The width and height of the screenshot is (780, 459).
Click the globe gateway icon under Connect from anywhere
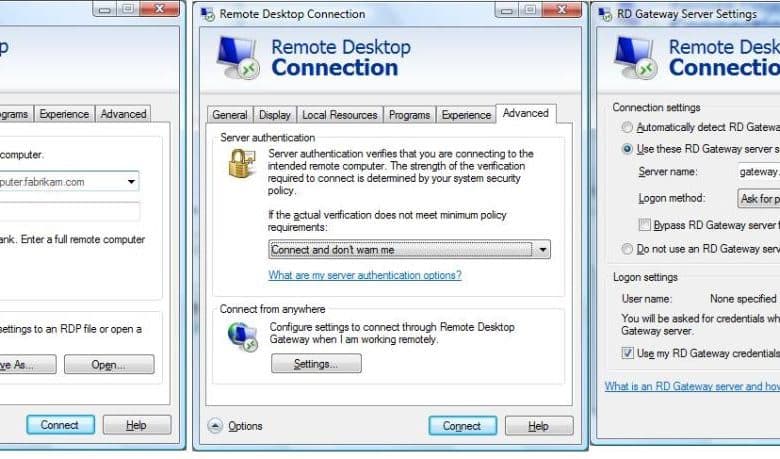[x=243, y=337]
